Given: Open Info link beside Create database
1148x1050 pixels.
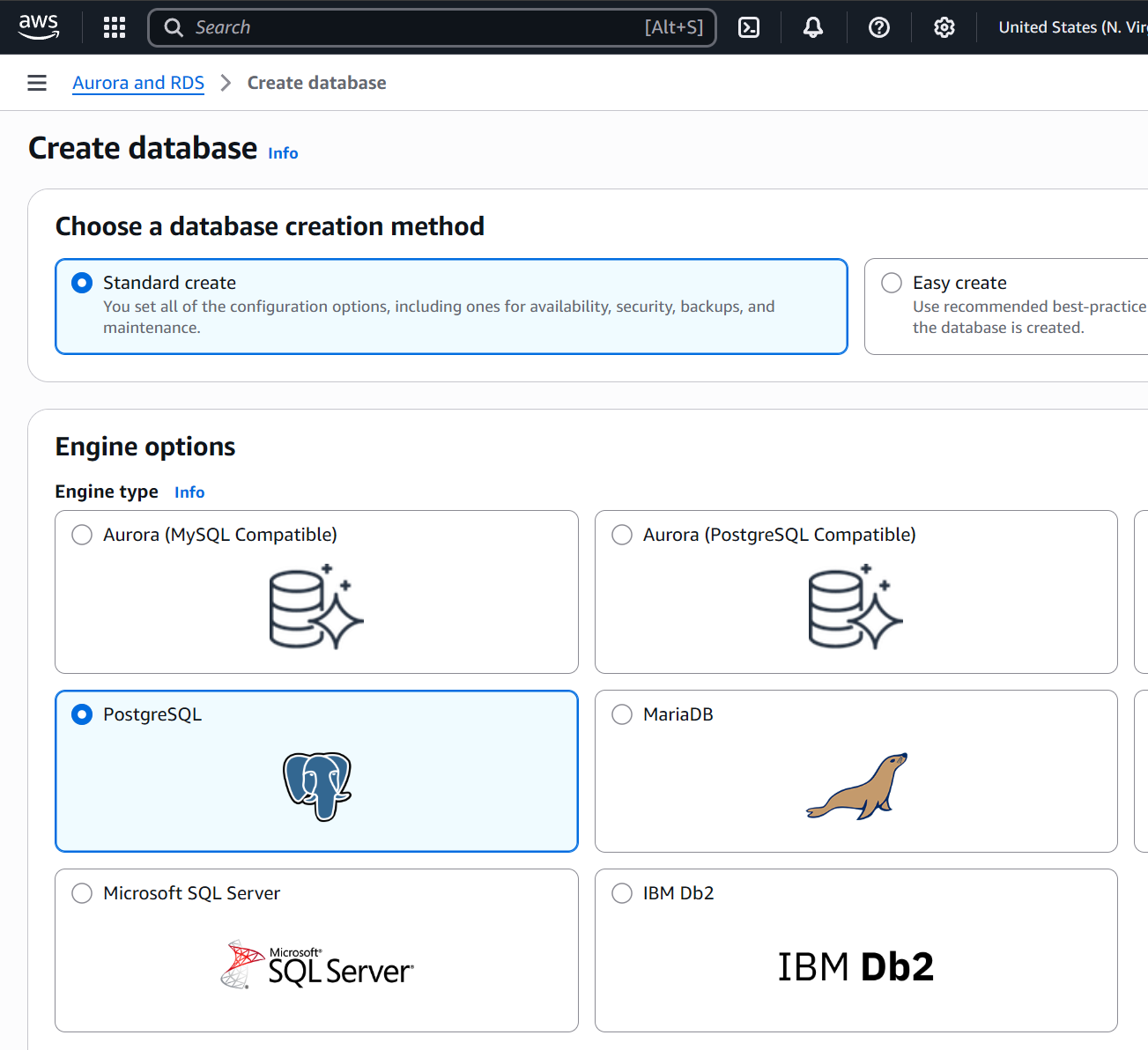Looking at the screenshot, I should coord(283,153).
